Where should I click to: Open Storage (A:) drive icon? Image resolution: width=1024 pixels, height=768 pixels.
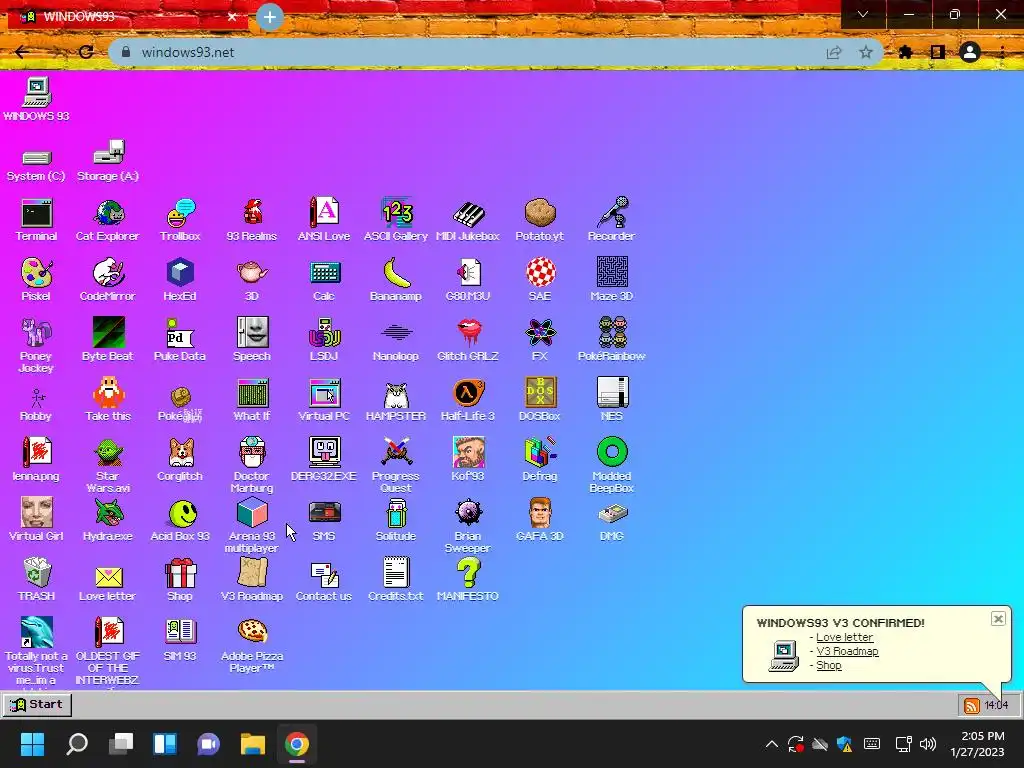(x=108, y=161)
